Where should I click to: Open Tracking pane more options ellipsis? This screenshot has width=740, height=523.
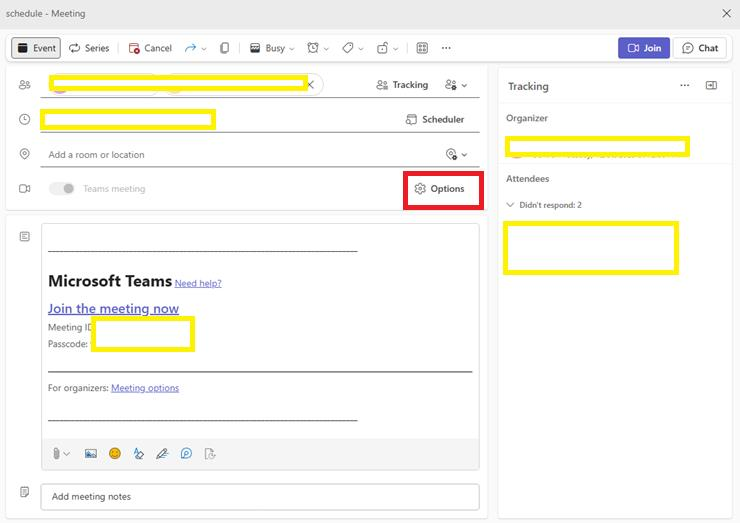pos(685,85)
